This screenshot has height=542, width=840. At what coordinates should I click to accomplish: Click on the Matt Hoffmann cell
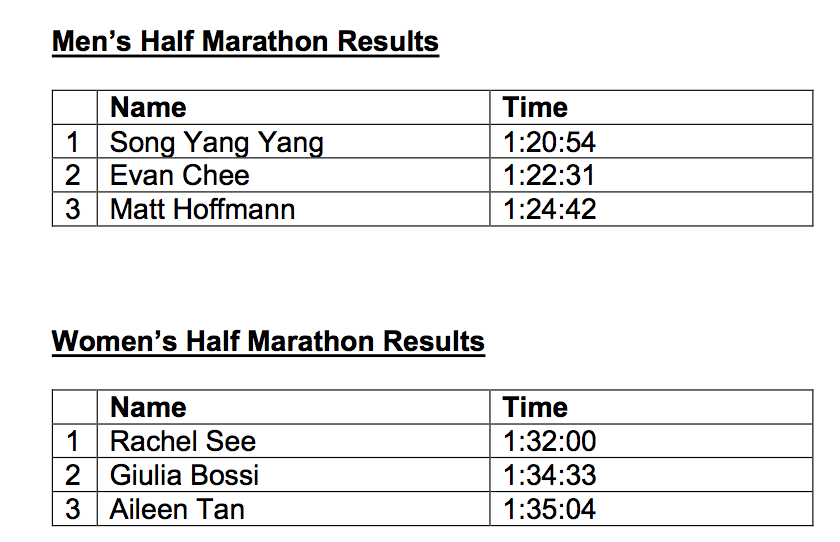coord(202,210)
